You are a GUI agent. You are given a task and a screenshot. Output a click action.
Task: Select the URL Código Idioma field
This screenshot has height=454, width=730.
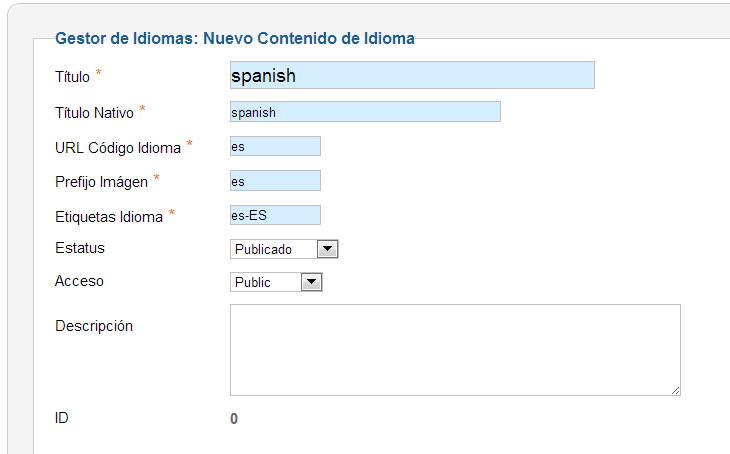275,146
